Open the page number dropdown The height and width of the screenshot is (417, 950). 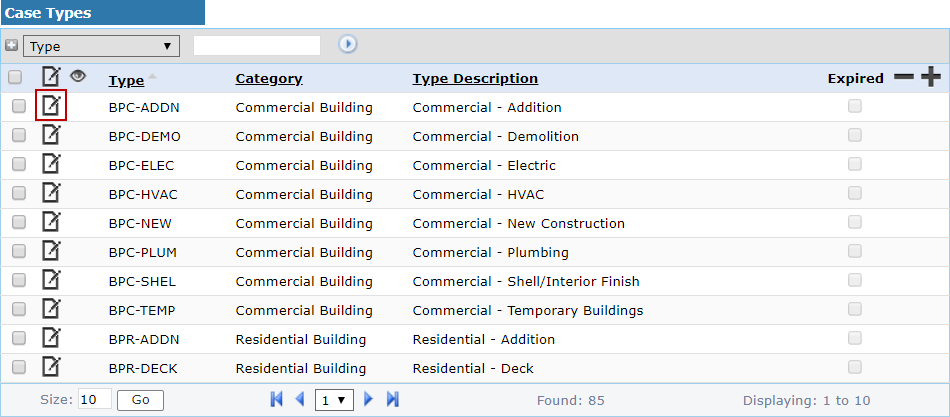(x=334, y=400)
